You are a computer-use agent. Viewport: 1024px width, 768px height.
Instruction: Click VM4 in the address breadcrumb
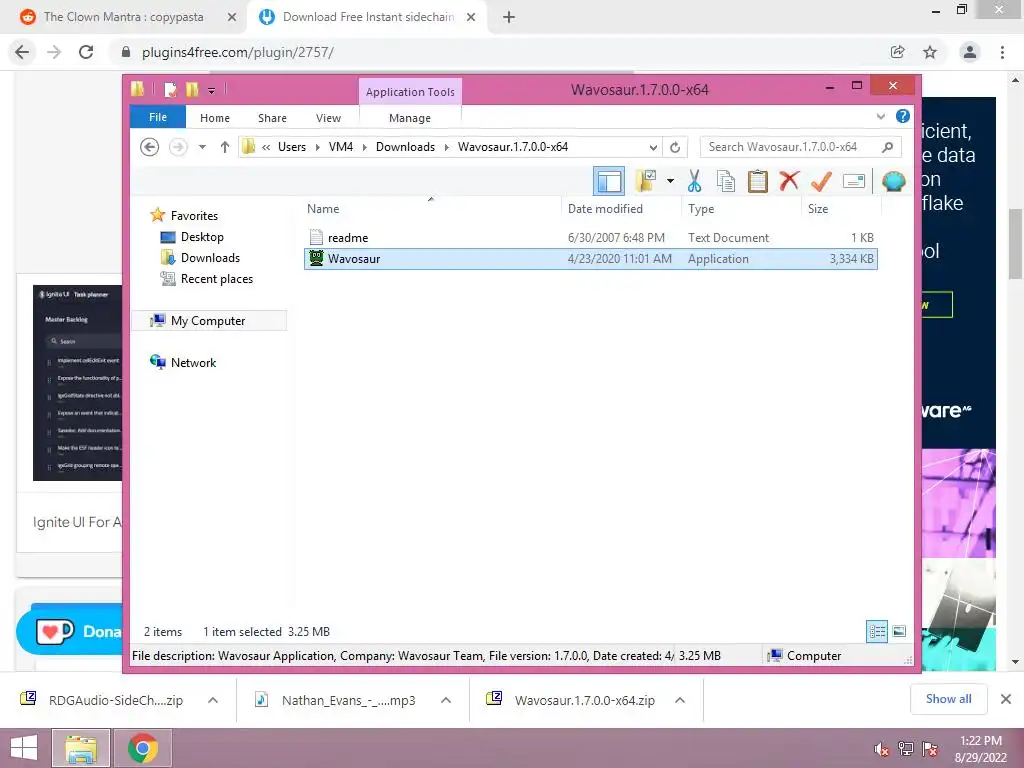point(341,147)
